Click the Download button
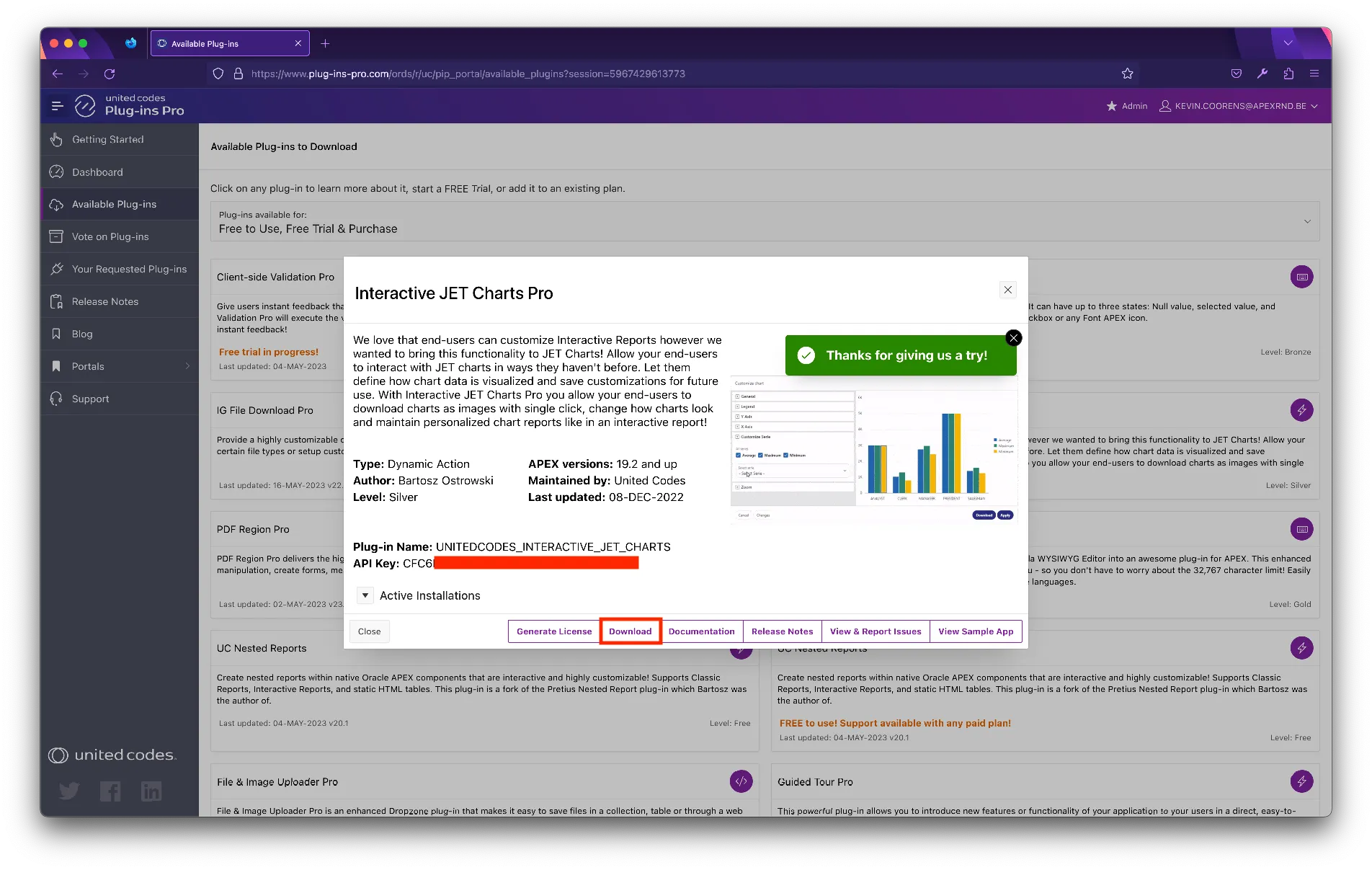Image resolution: width=1372 pixels, height=870 pixels. pyautogui.click(x=631, y=631)
